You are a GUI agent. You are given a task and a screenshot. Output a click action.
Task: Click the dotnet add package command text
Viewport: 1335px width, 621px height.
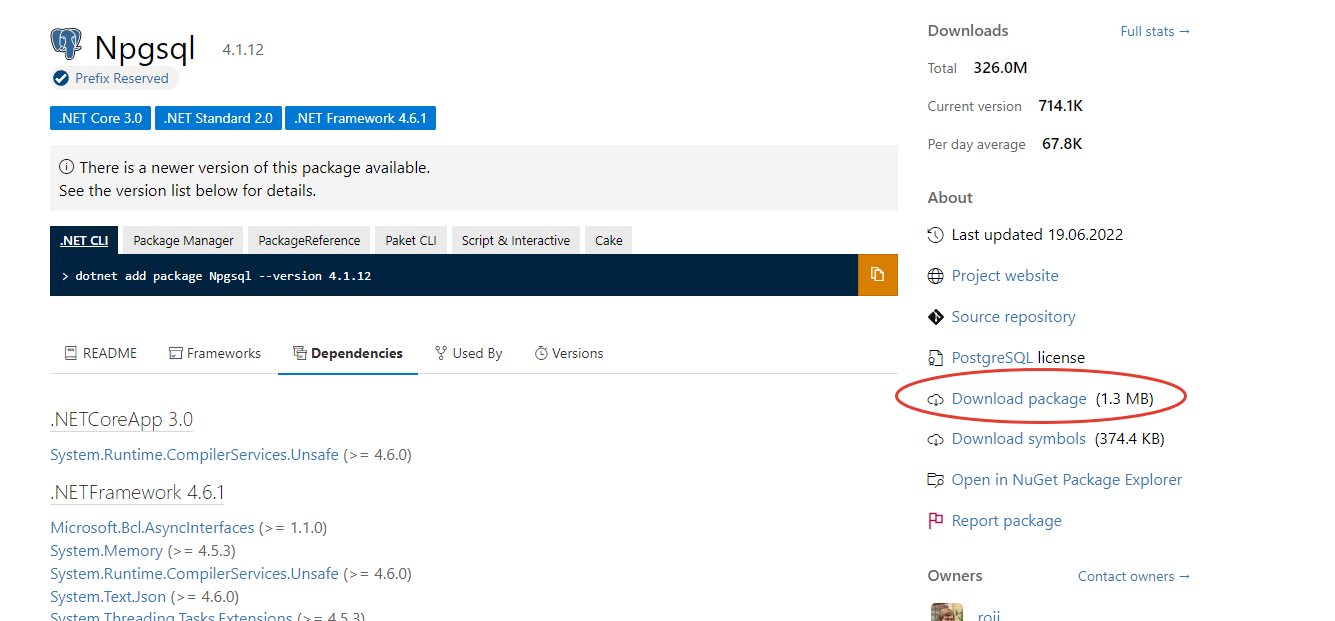click(223, 275)
